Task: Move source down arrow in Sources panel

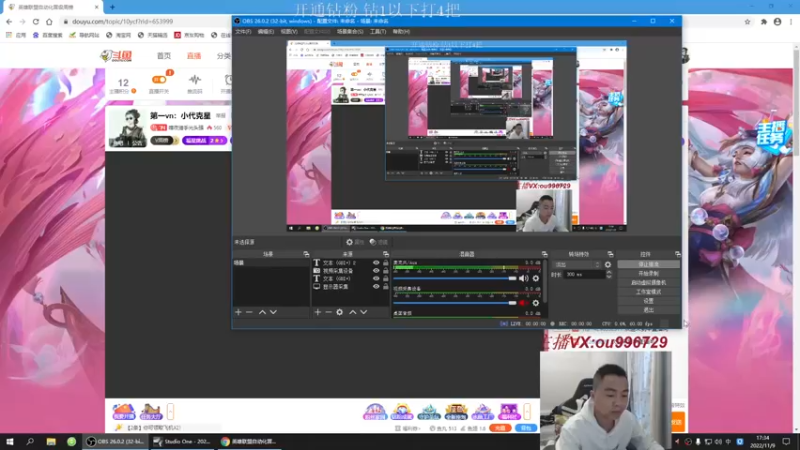Action: (x=364, y=312)
